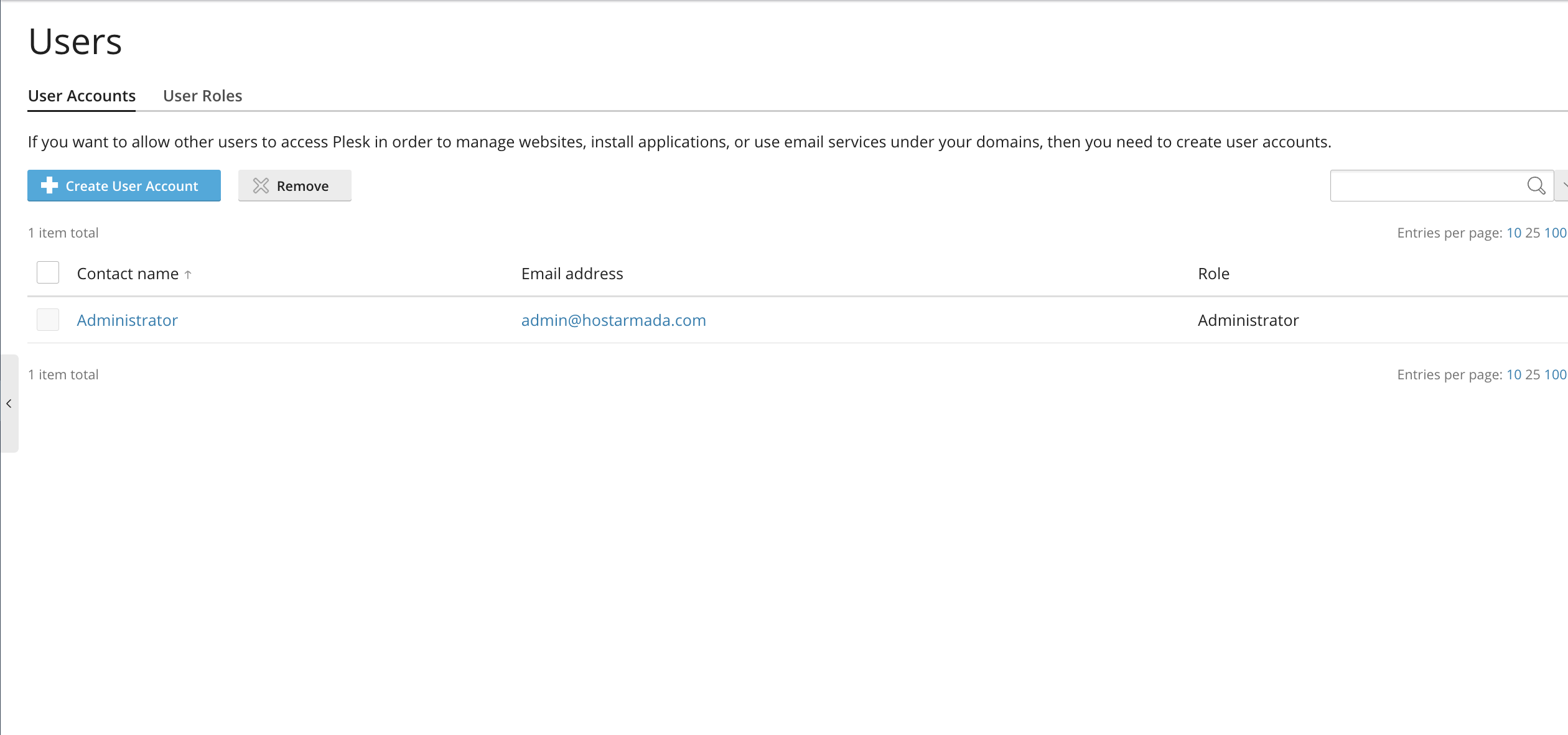The height and width of the screenshot is (735, 1568).
Task: Click the Email address column header
Action: pyautogui.click(x=572, y=274)
